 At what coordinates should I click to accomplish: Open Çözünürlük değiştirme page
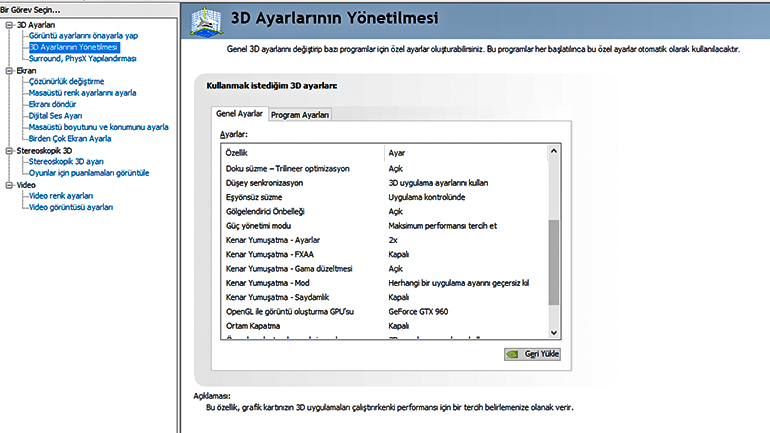click(x=66, y=81)
